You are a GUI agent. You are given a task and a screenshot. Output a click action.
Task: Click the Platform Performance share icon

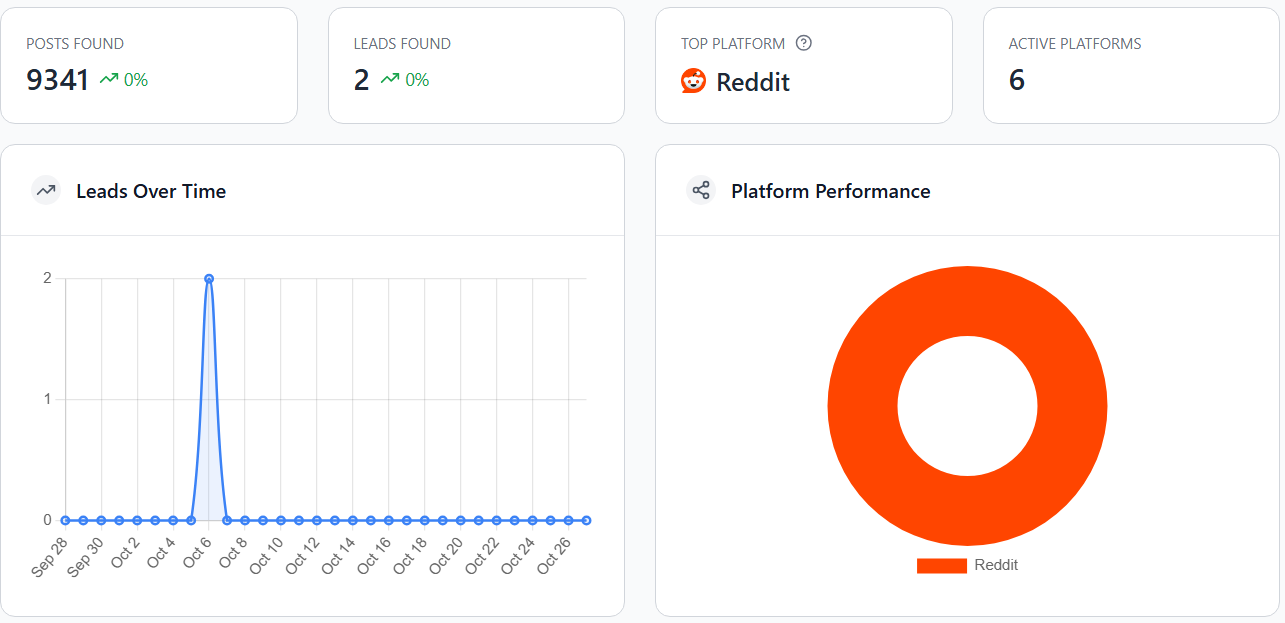coord(701,190)
